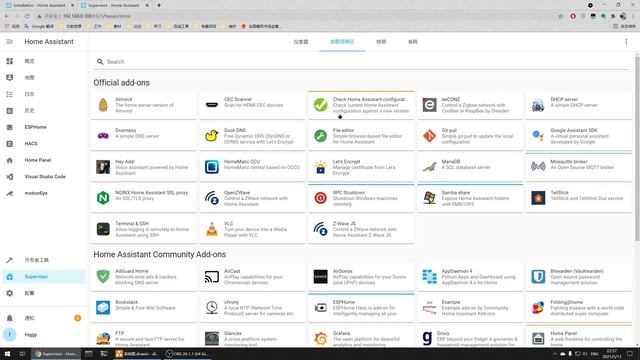Open the OpenZWave add-on icon
The height and width of the screenshot is (360, 640).
(x=211, y=198)
